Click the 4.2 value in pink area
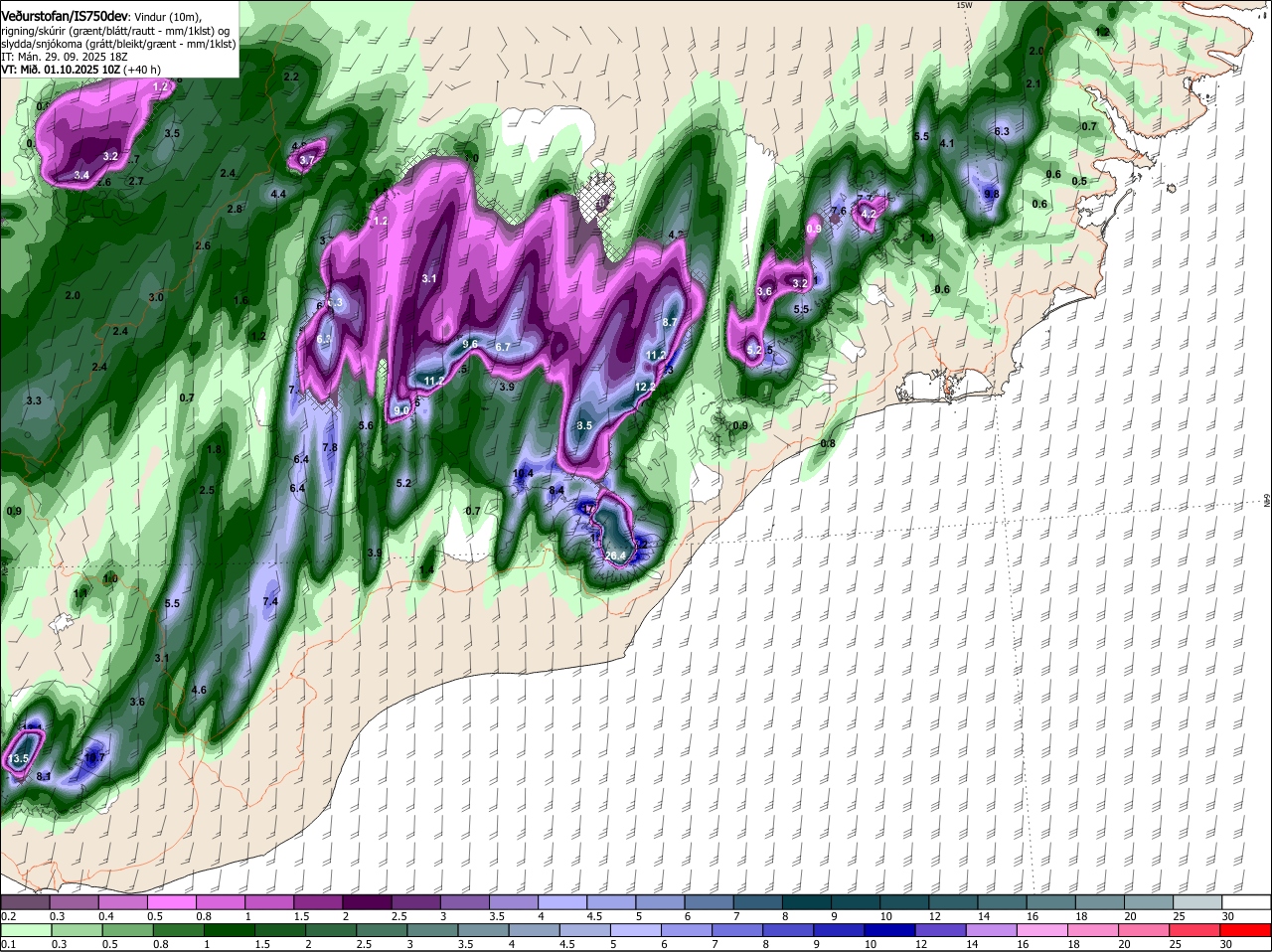This screenshot has height=952, width=1272. pyautogui.click(x=869, y=214)
